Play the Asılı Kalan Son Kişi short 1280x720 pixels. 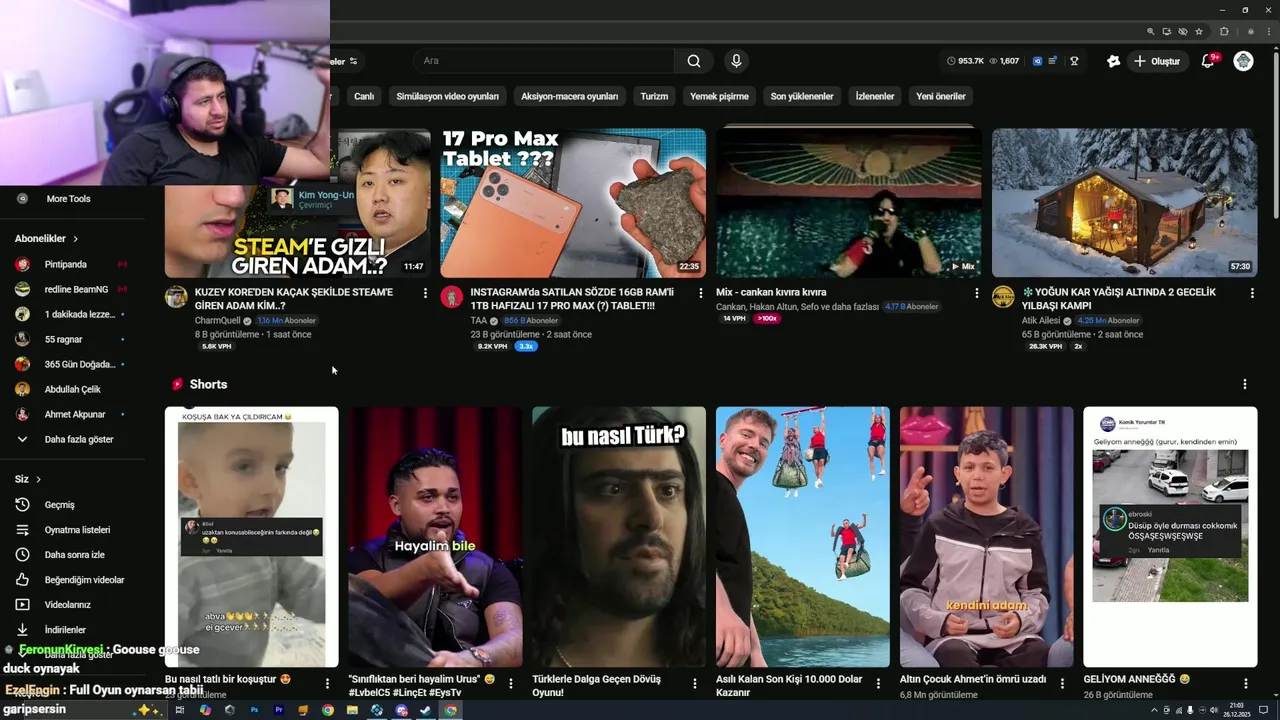[x=803, y=537]
